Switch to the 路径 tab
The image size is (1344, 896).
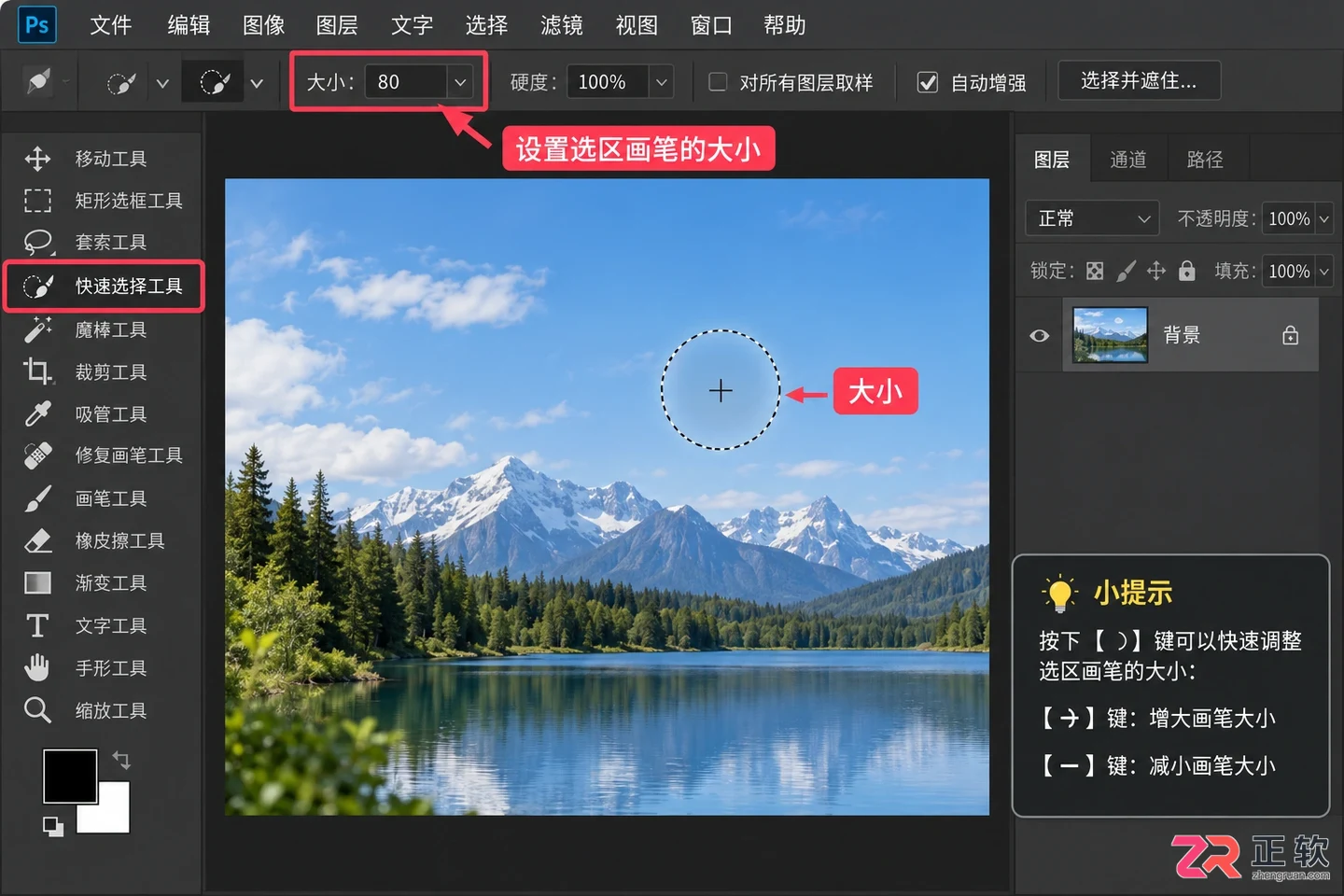point(1205,160)
